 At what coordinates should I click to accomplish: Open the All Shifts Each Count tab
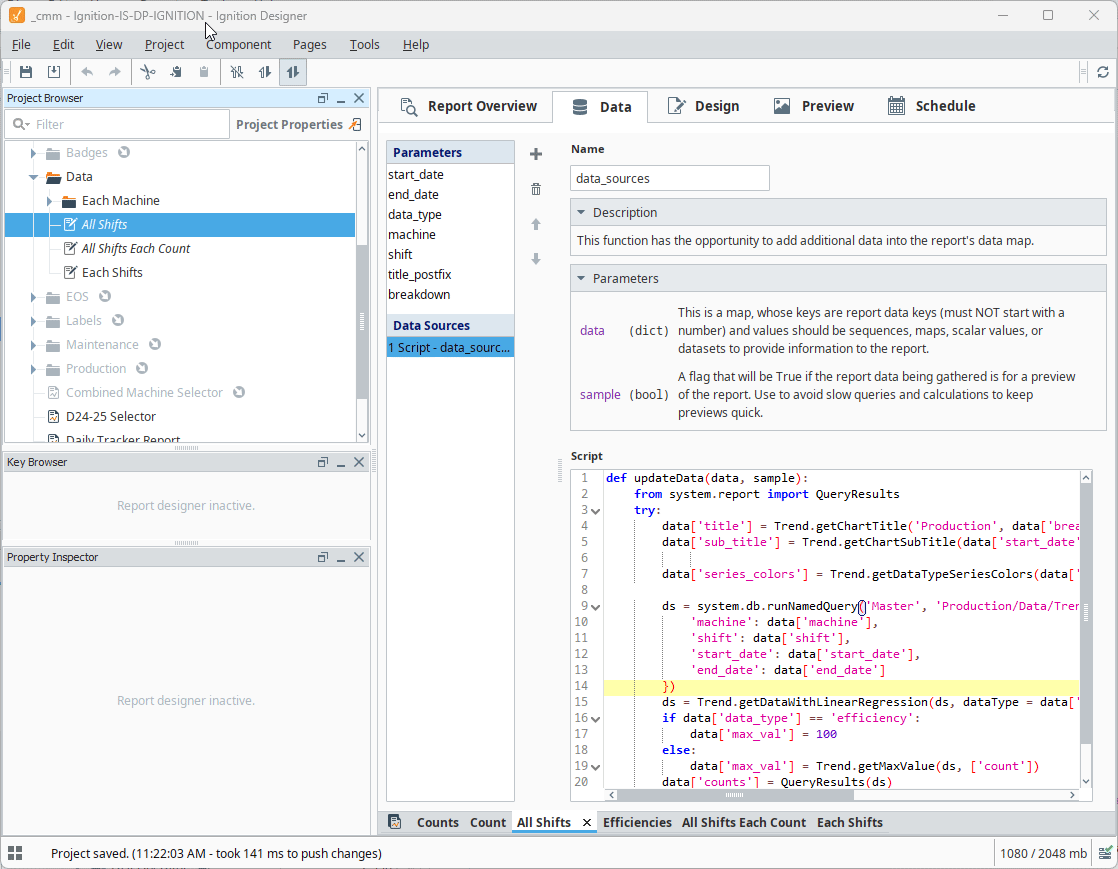click(x=744, y=823)
